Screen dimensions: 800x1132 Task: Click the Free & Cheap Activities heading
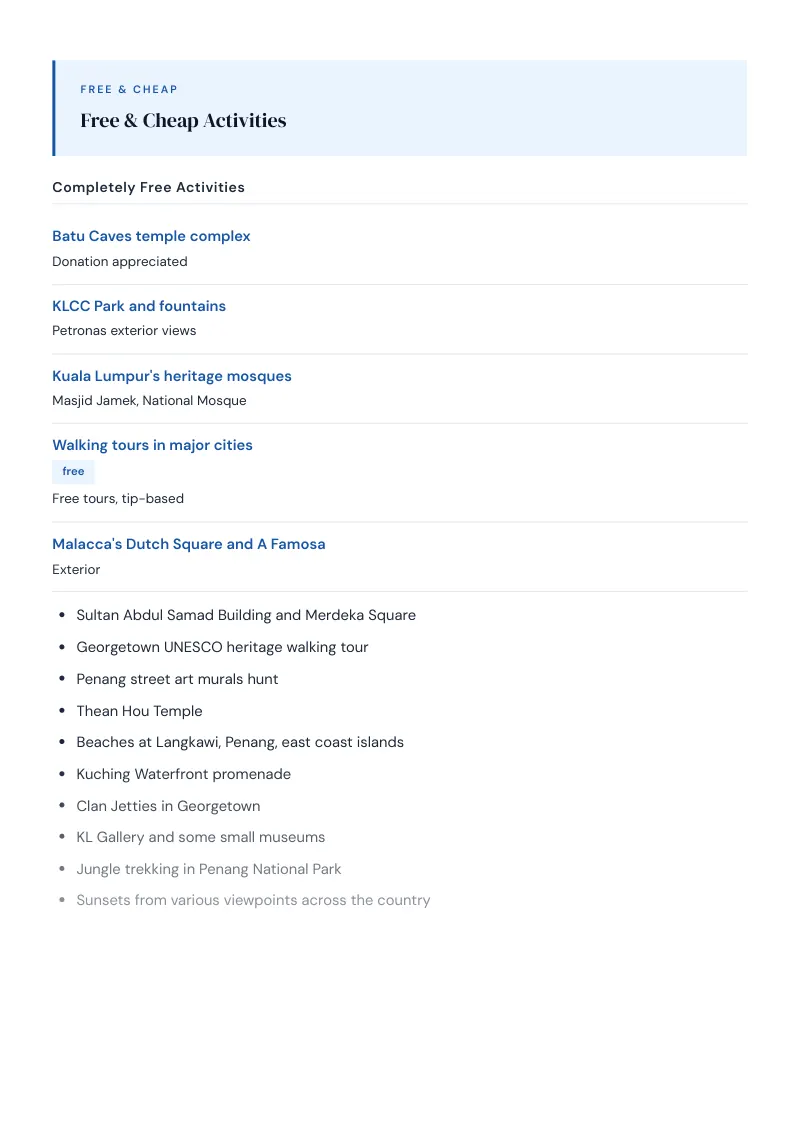click(x=183, y=121)
